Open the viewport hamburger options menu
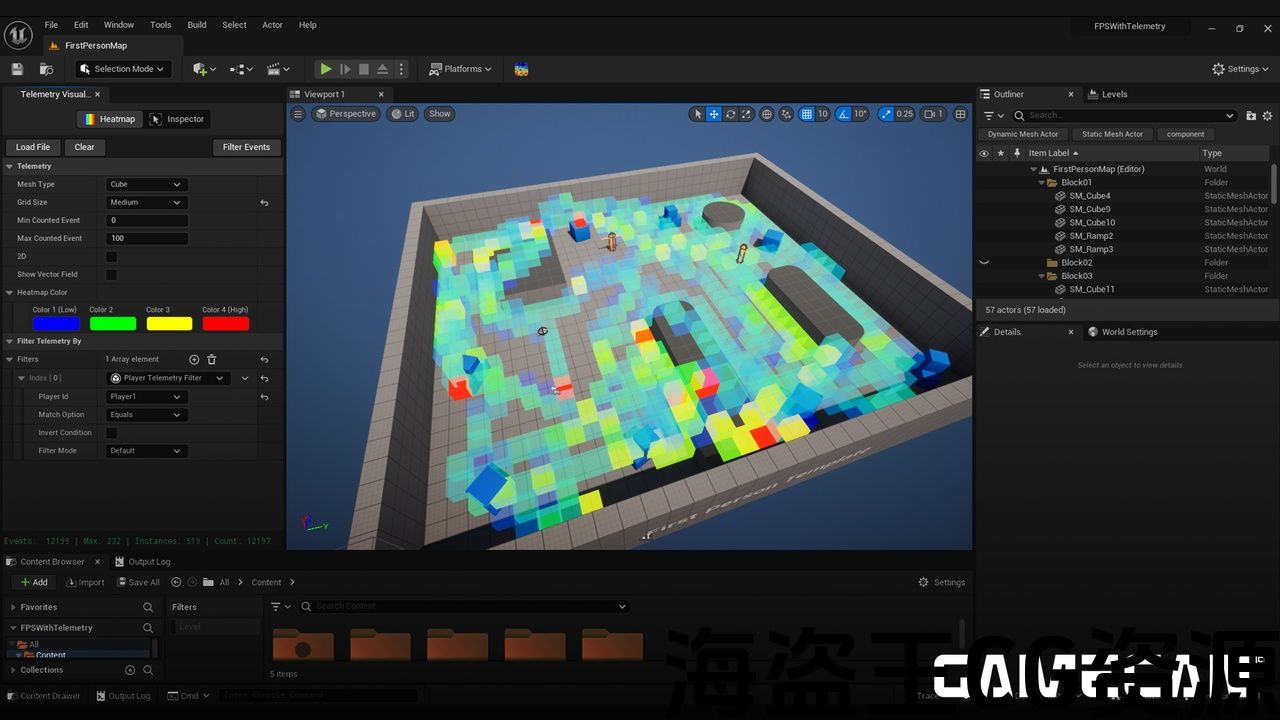The height and width of the screenshot is (720, 1280). coord(298,114)
